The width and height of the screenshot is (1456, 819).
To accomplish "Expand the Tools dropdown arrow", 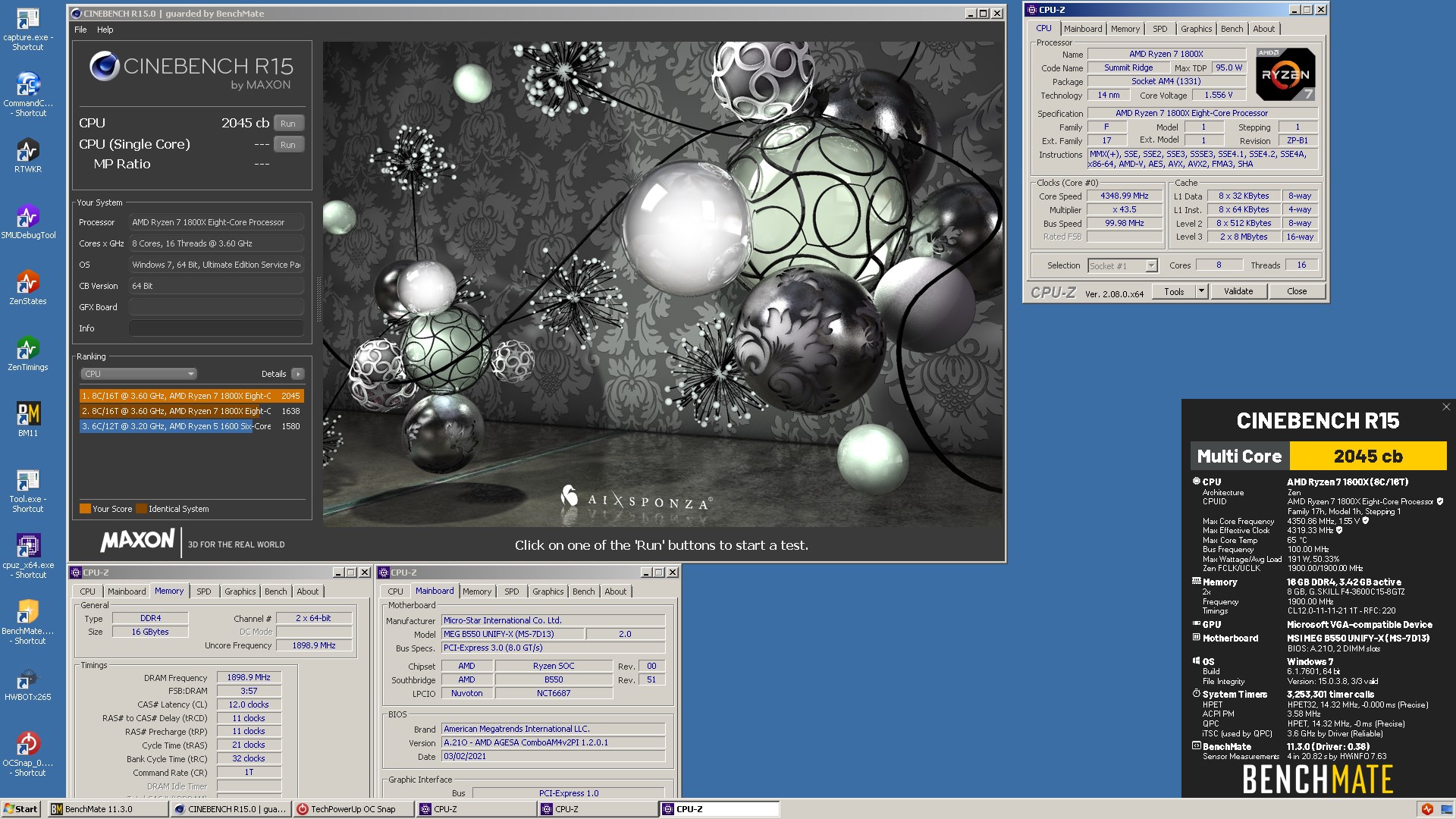I will point(1201,292).
